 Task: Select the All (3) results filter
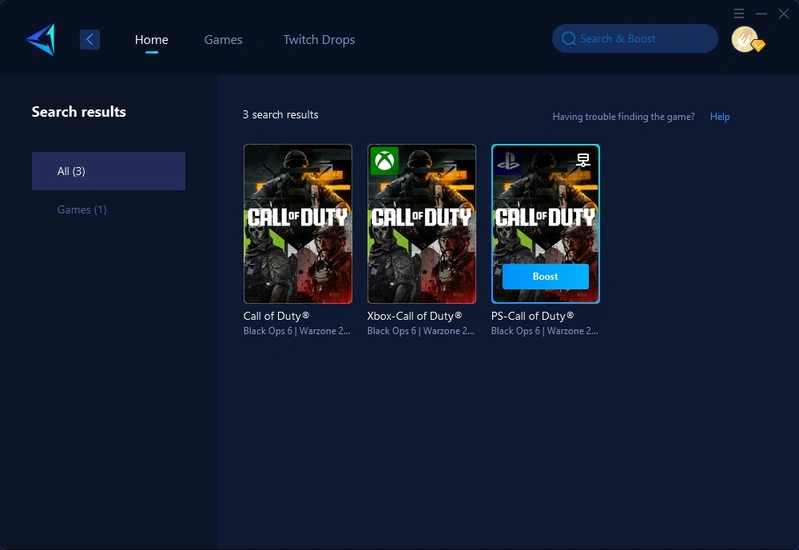pyautogui.click(x=108, y=171)
